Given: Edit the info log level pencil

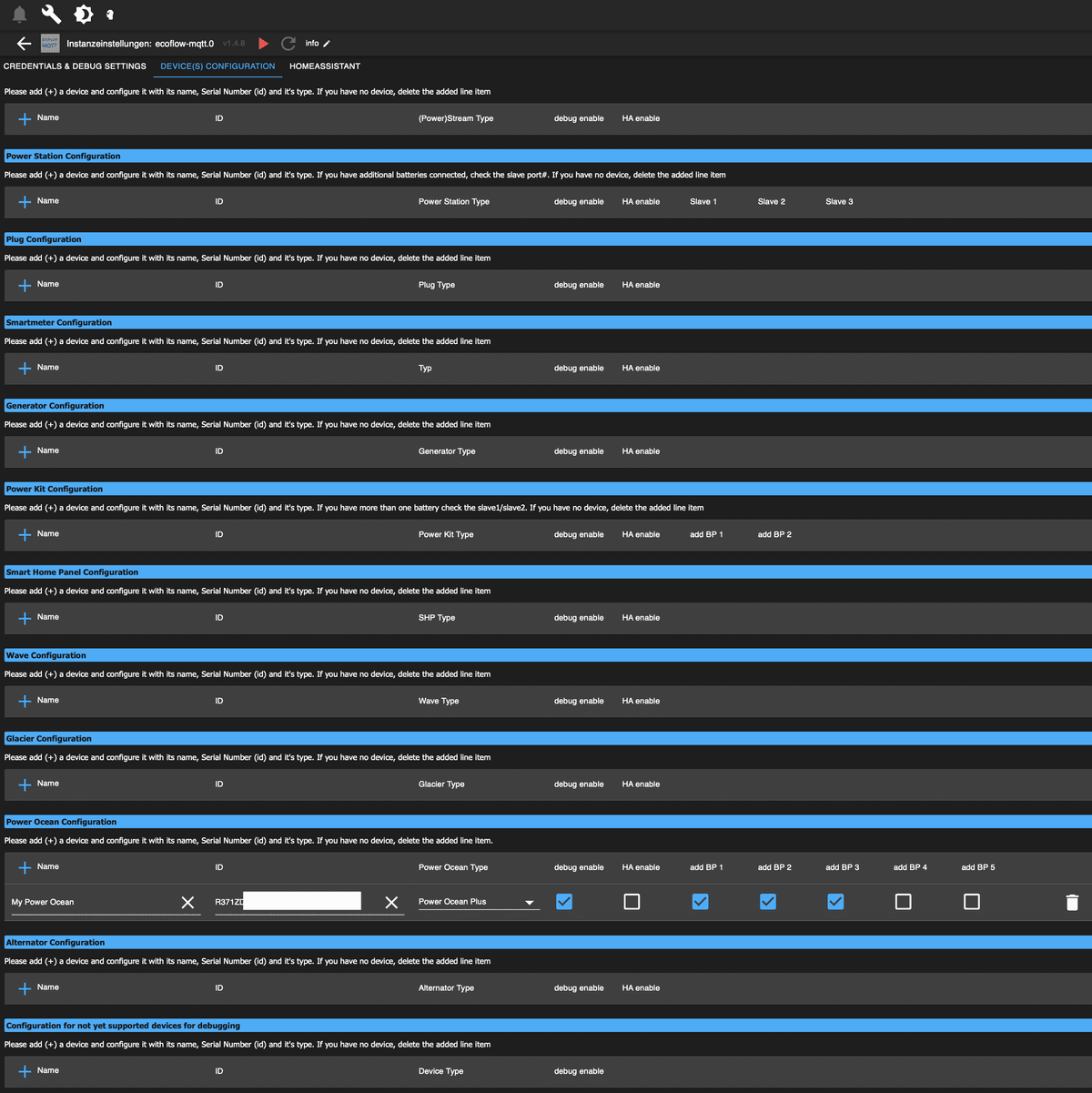Looking at the screenshot, I should point(327,44).
